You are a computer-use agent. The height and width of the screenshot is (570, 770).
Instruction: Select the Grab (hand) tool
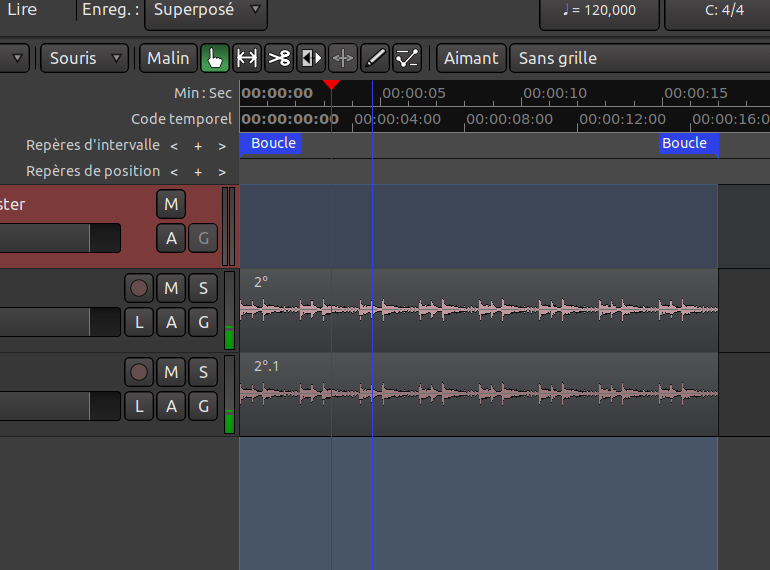215,58
